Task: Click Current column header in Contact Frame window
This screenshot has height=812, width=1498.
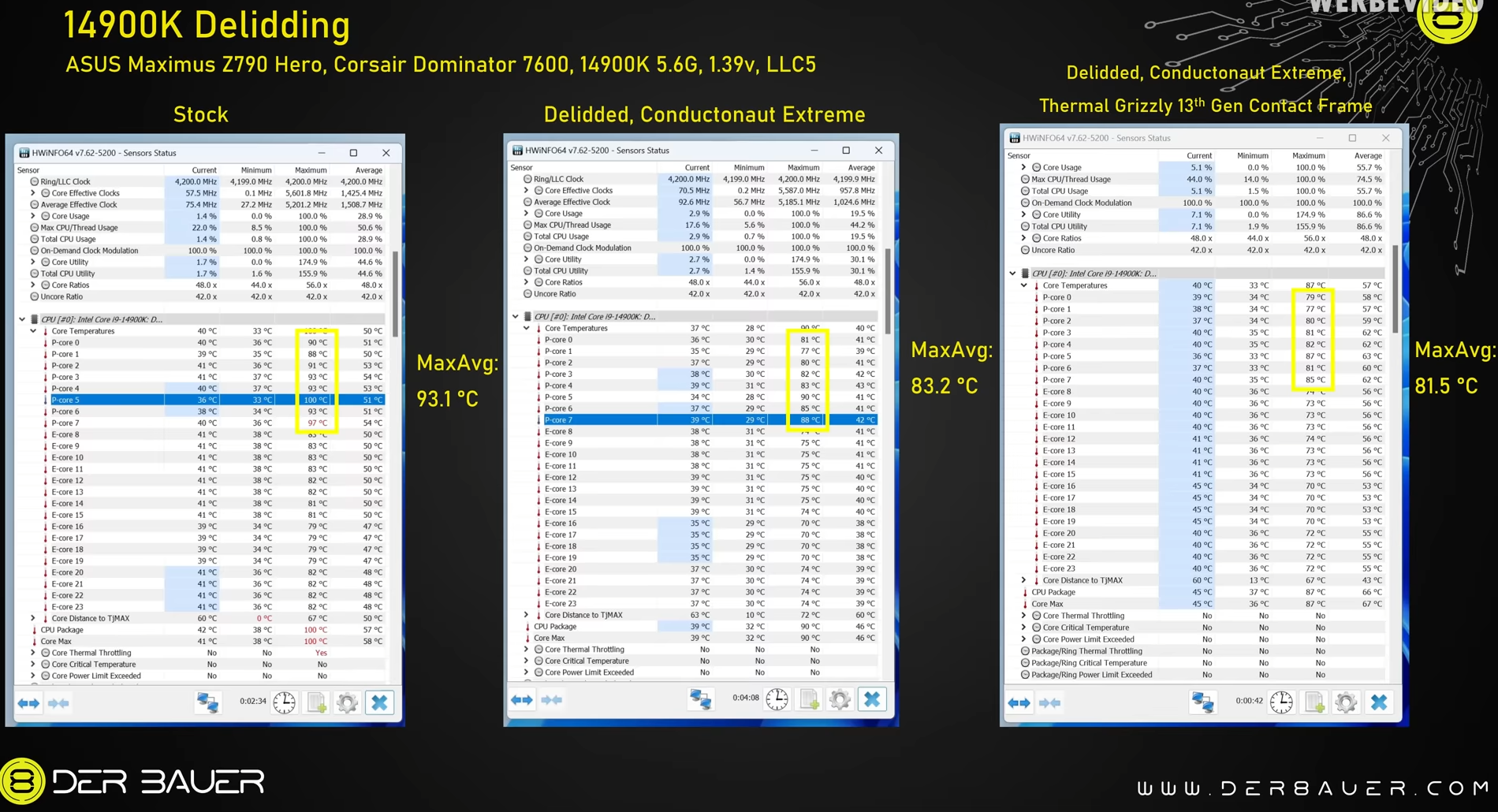Action: [1199, 155]
